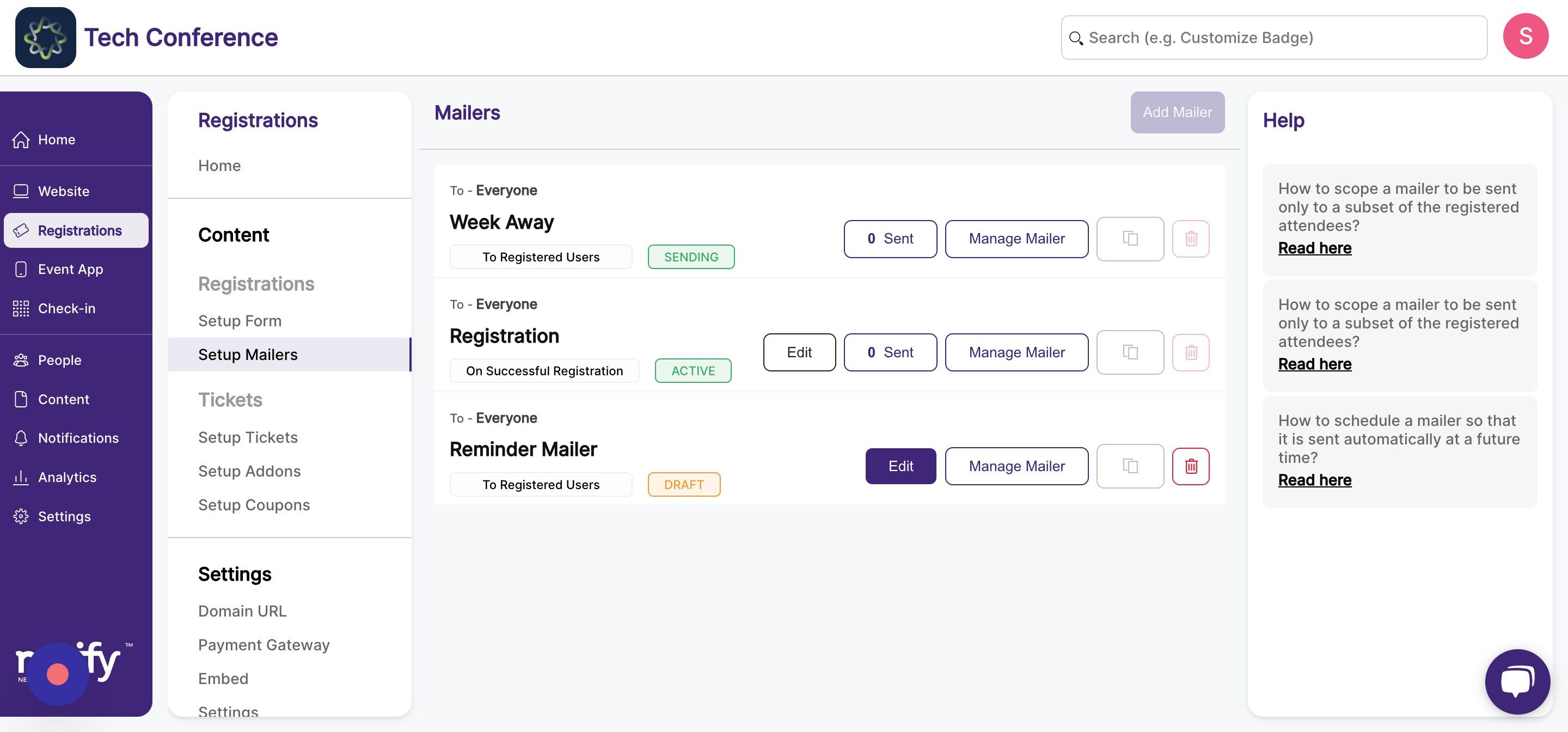View the 0 Sent count for Registration mailer
Viewport: 1568px width, 732px height.
(x=890, y=352)
